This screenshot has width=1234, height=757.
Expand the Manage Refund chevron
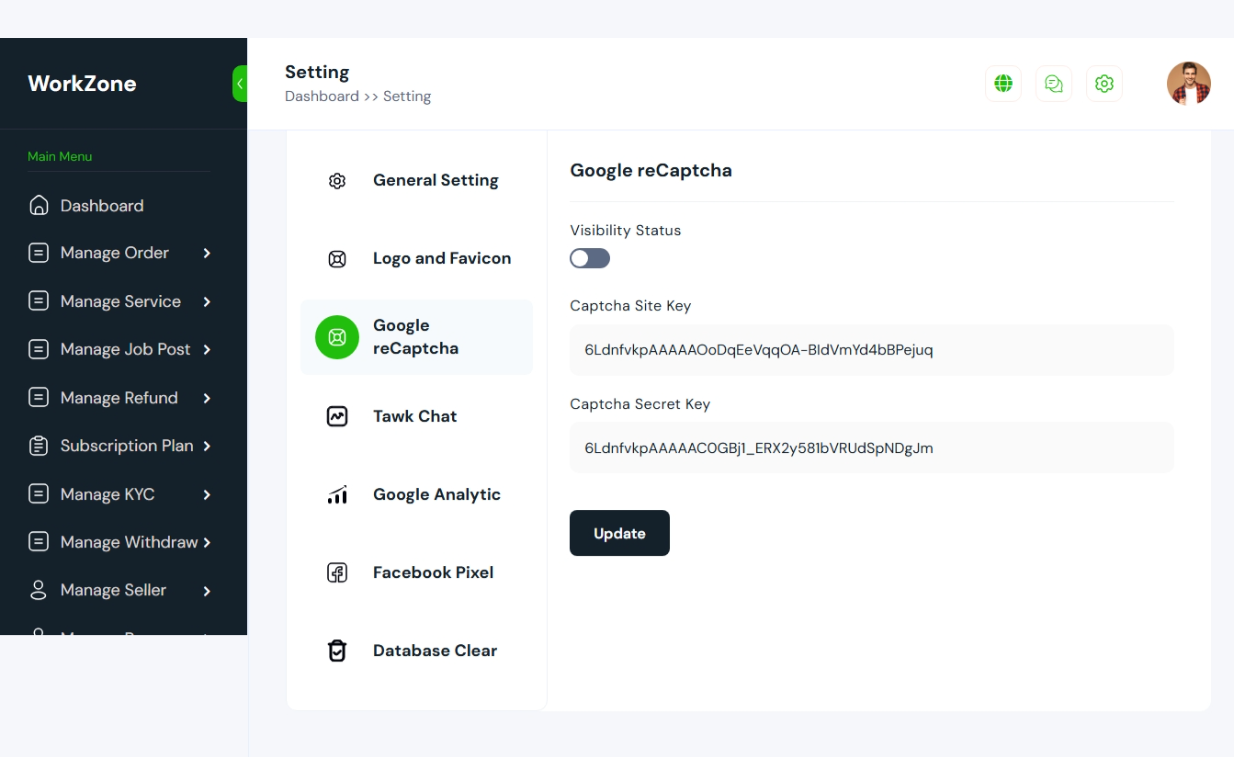207,398
